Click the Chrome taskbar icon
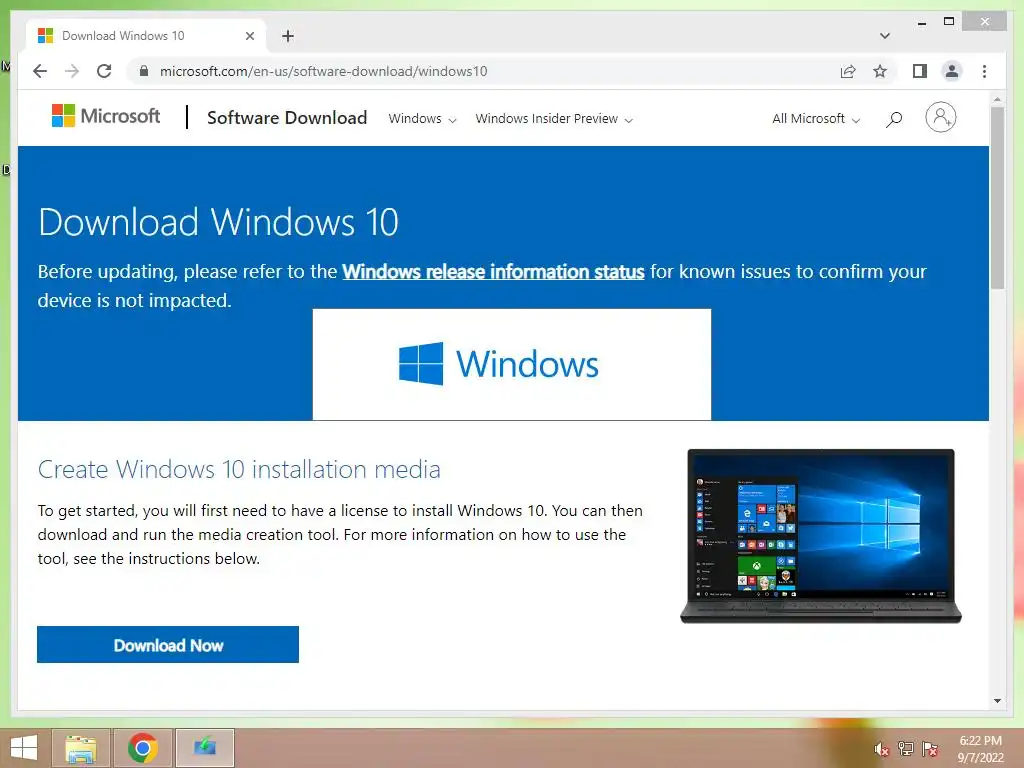The image size is (1024, 768). [x=143, y=748]
